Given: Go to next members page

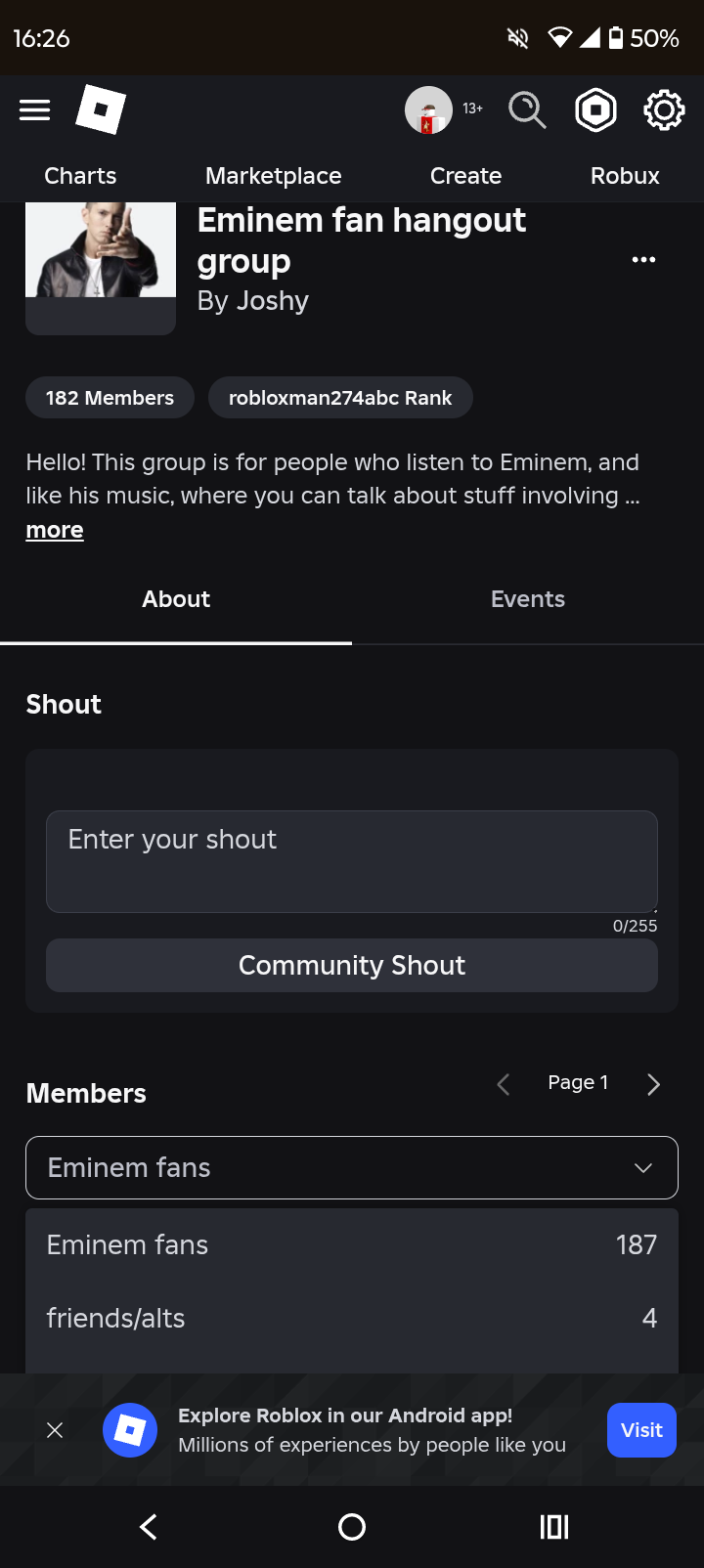Looking at the screenshot, I should click(653, 1084).
